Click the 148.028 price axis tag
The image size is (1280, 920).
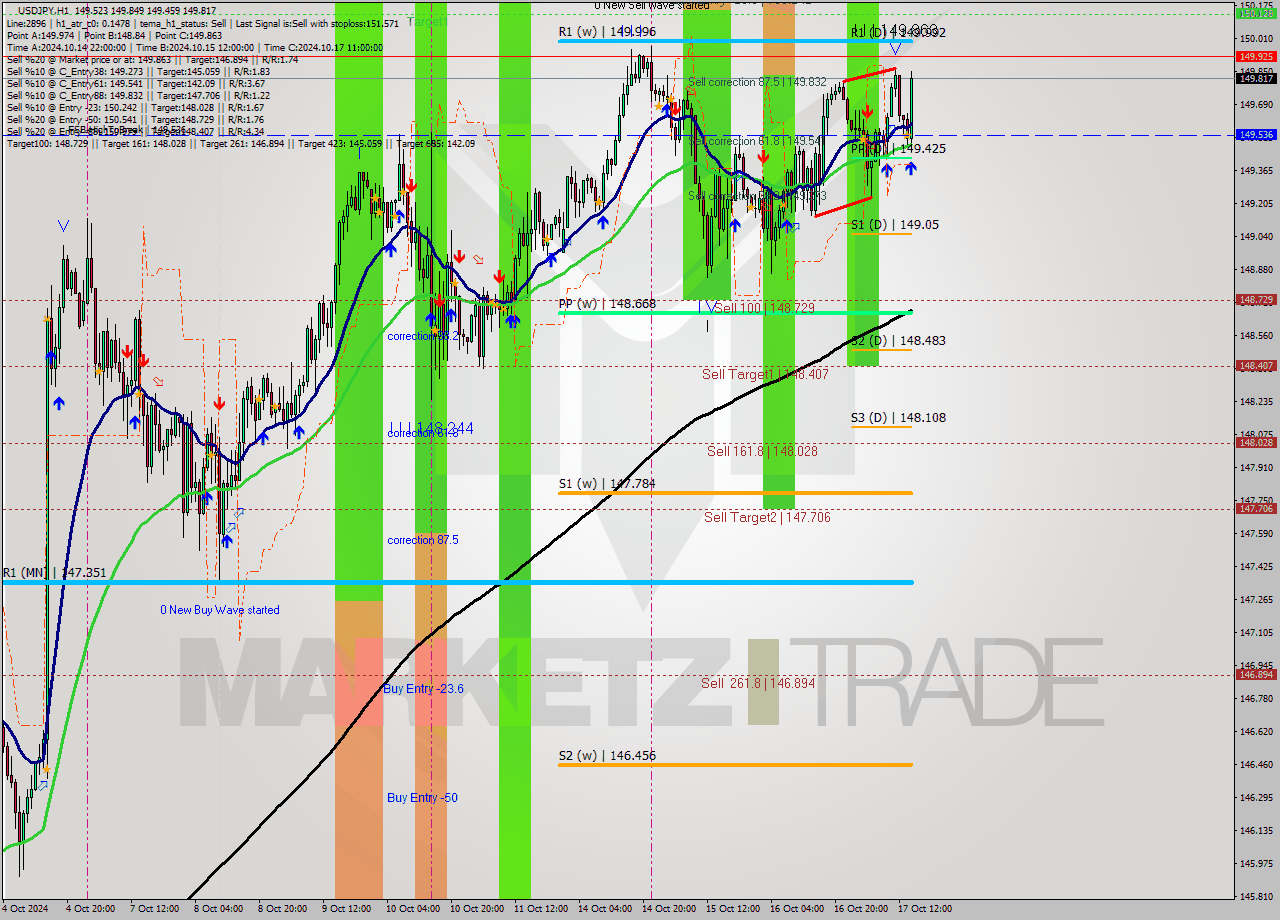click(1256, 442)
